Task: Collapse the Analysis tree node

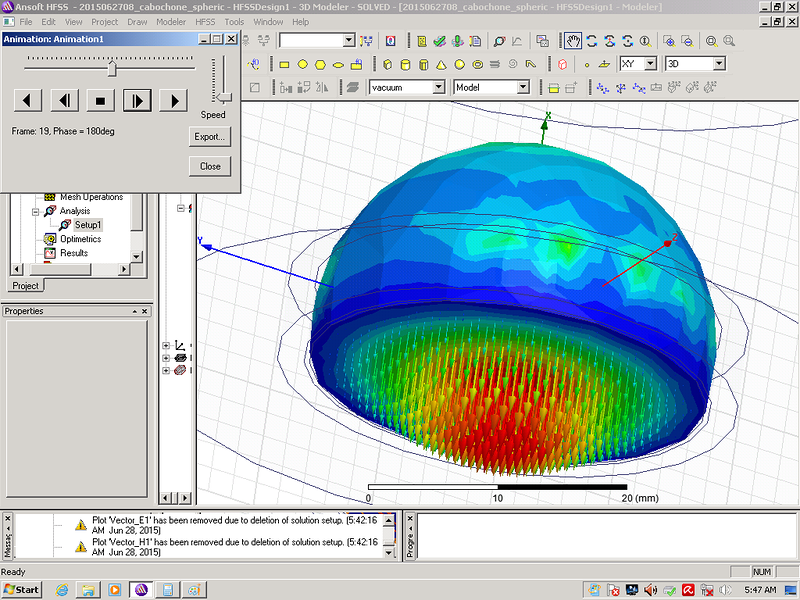Action: 35,211
